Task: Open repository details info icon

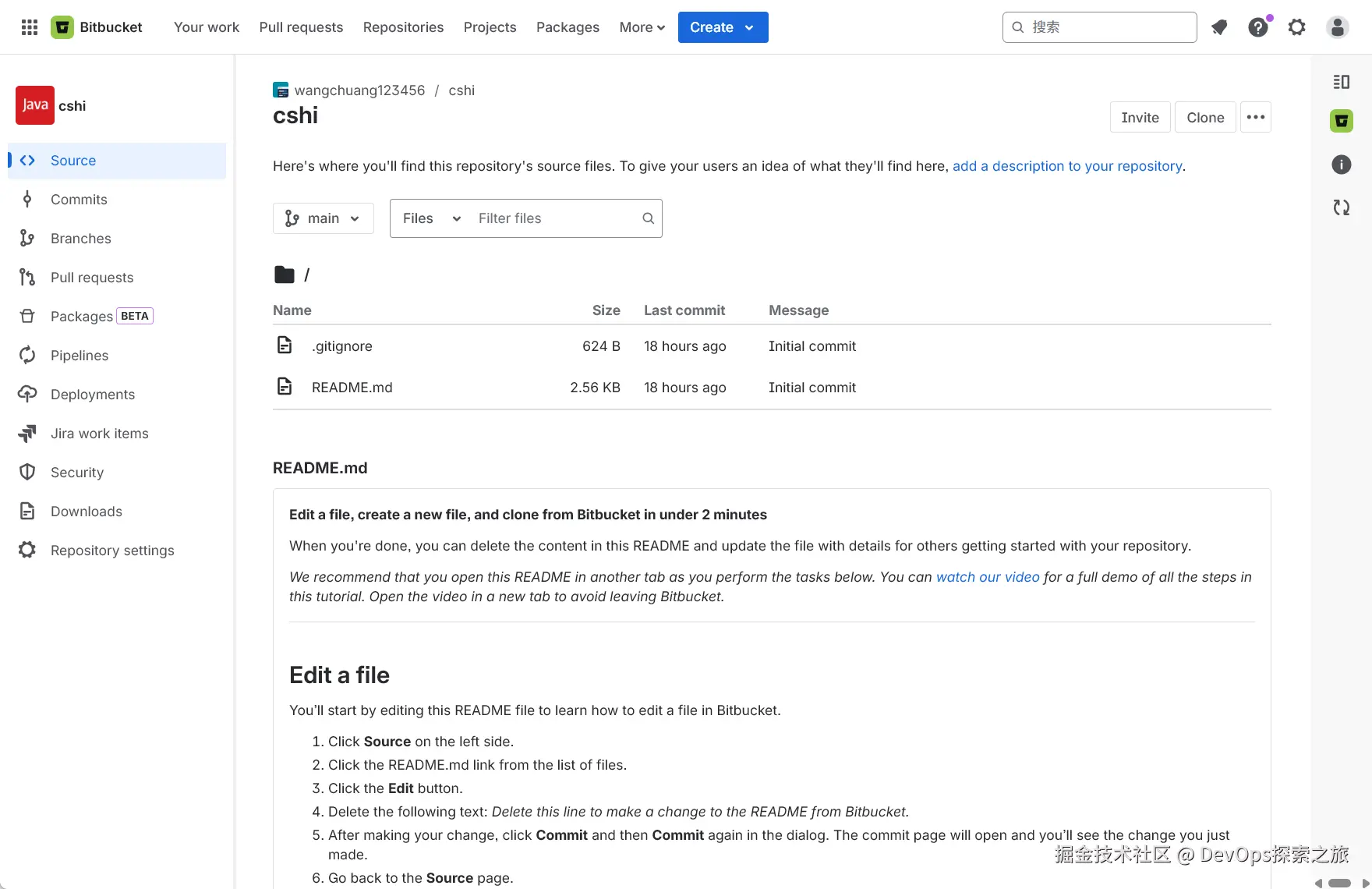Action: 1341,165
